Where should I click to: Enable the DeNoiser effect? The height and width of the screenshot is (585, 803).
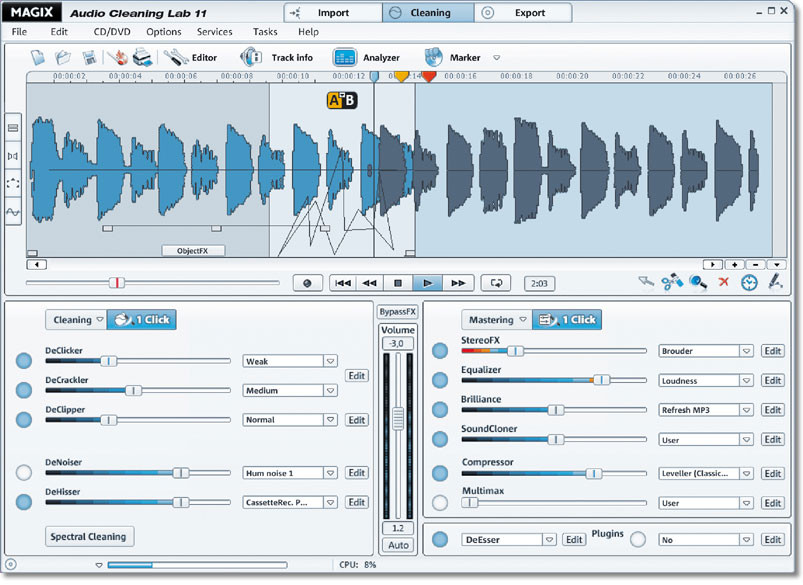[x=24, y=472]
